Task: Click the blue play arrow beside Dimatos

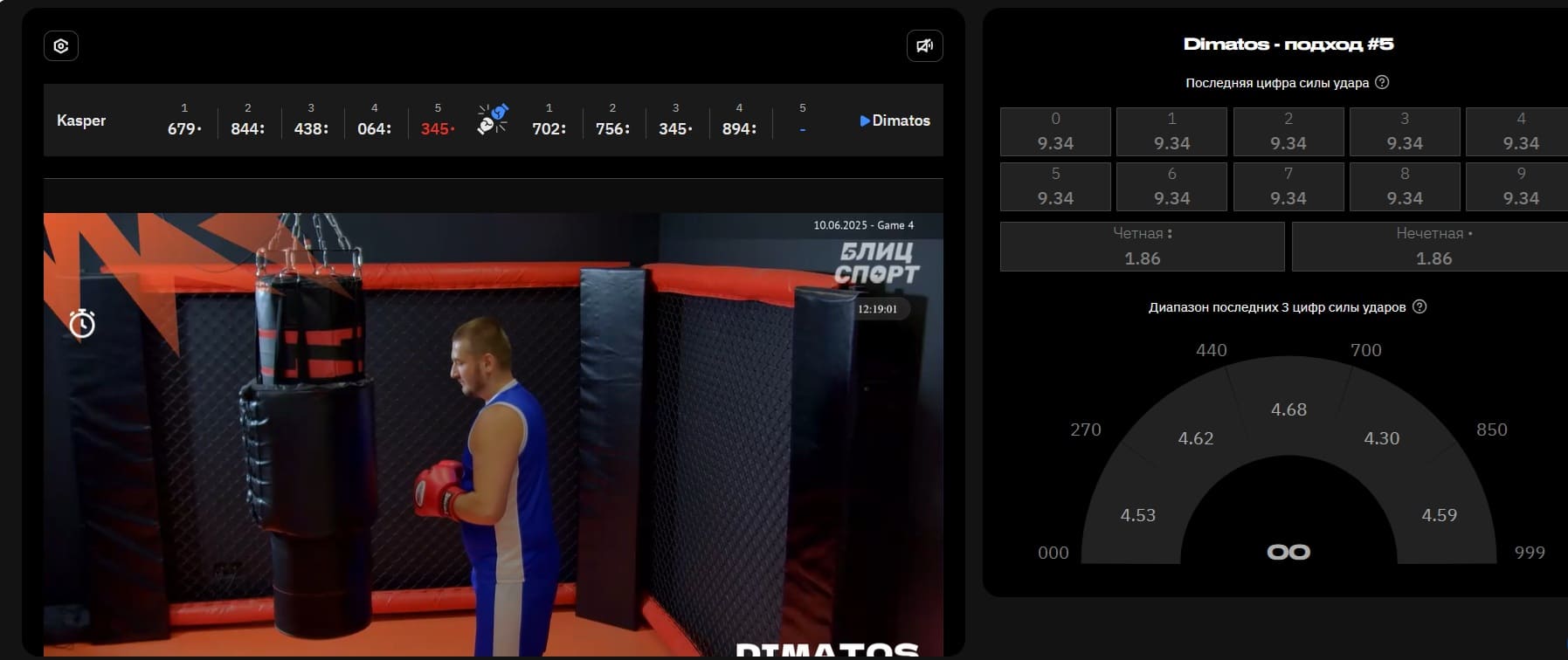Action: pos(865,121)
